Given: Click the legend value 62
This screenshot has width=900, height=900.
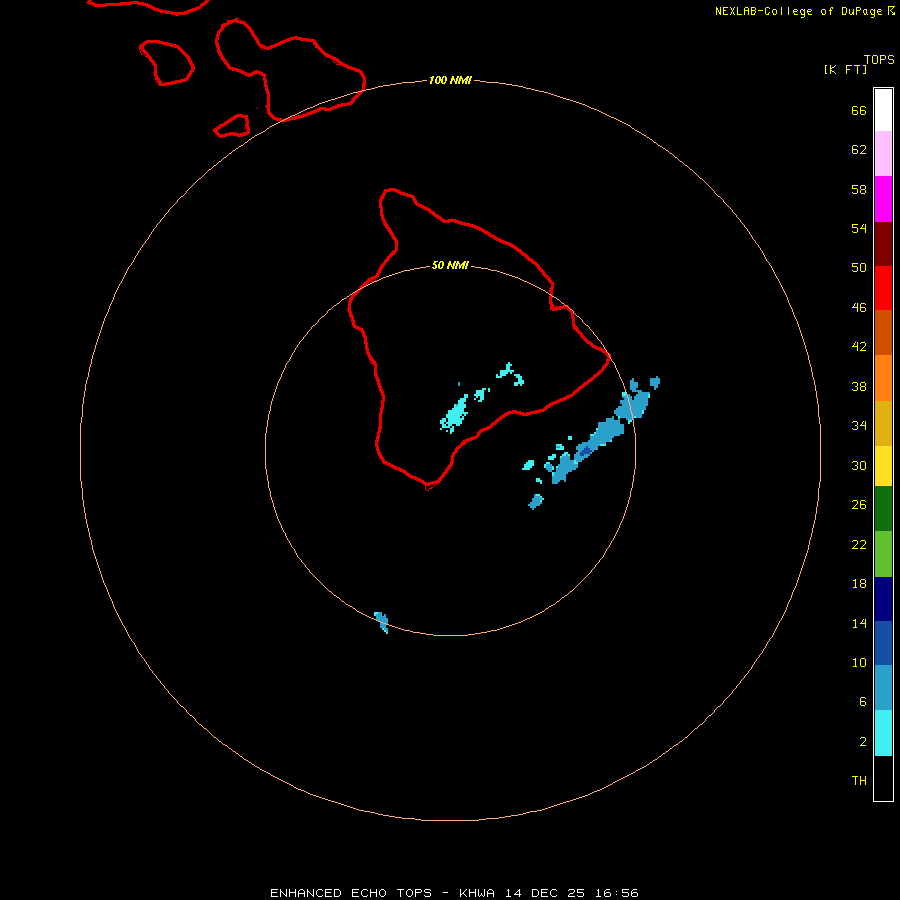Looking at the screenshot, I should pos(859,150).
